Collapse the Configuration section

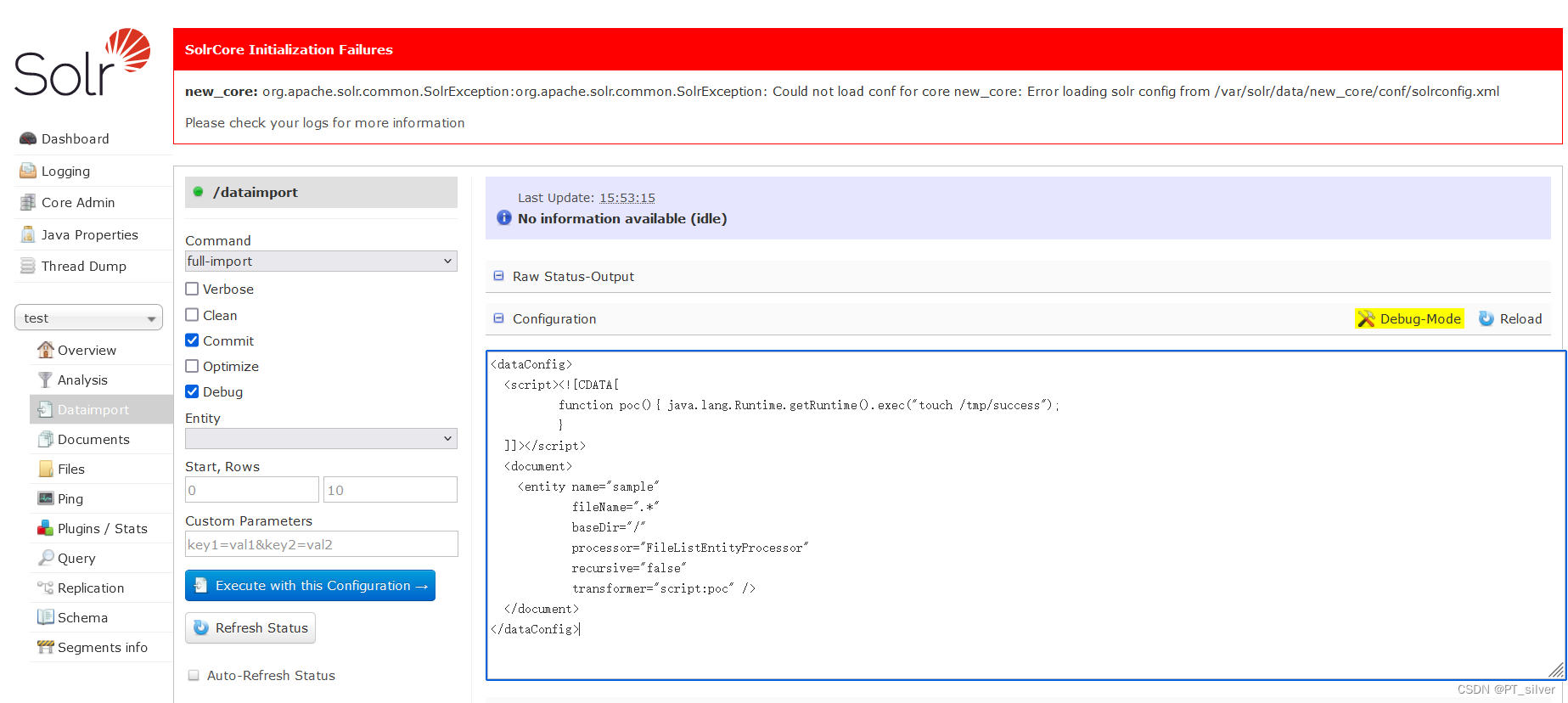point(499,318)
